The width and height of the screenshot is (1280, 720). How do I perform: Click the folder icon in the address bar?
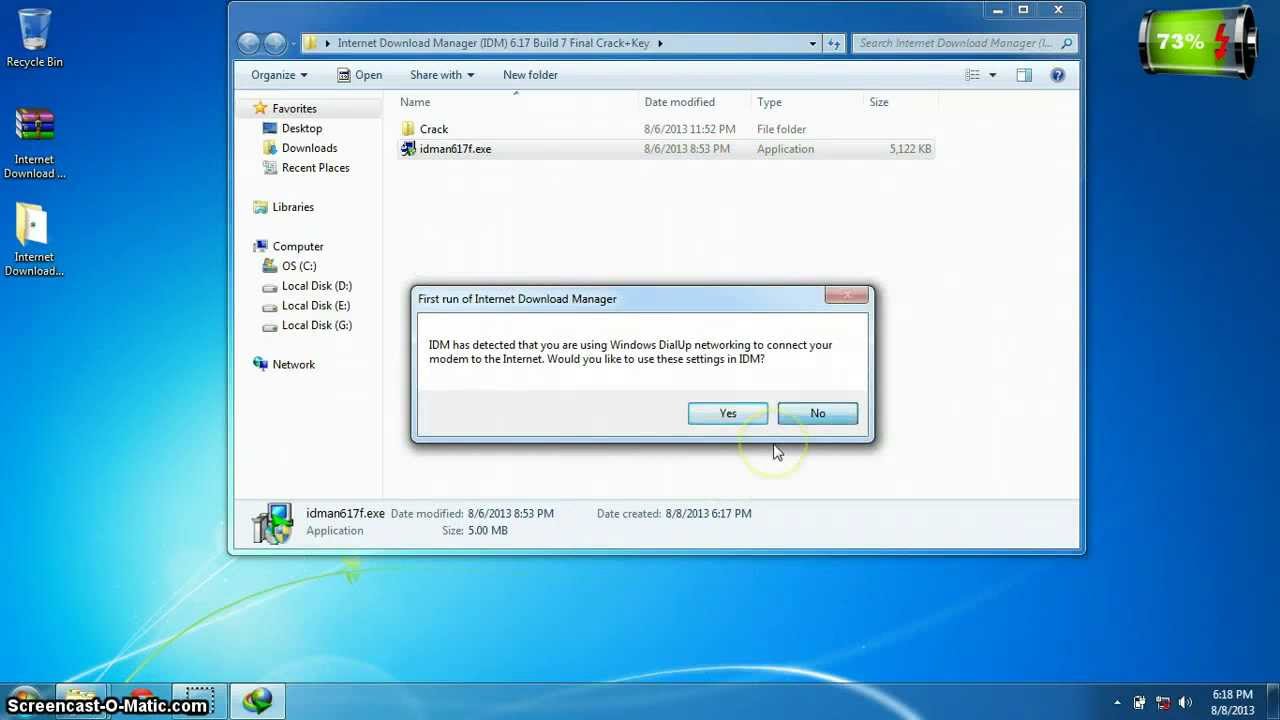[x=311, y=43]
